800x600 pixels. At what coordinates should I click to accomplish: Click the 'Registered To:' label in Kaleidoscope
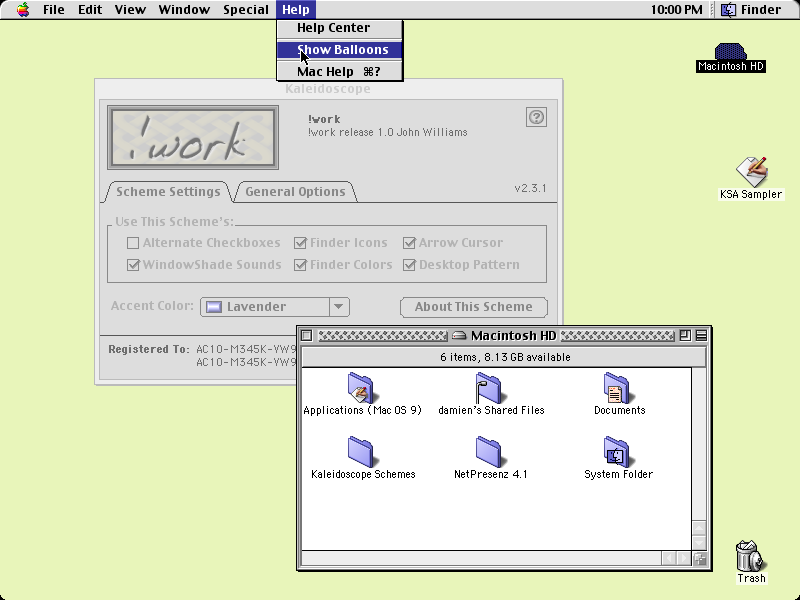[x=148, y=349]
